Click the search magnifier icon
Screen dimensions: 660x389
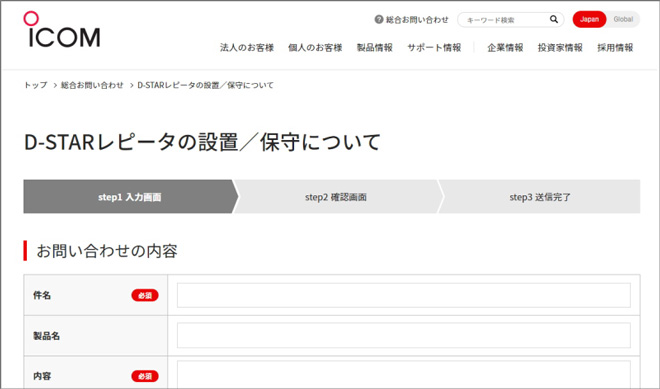point(554,19)
